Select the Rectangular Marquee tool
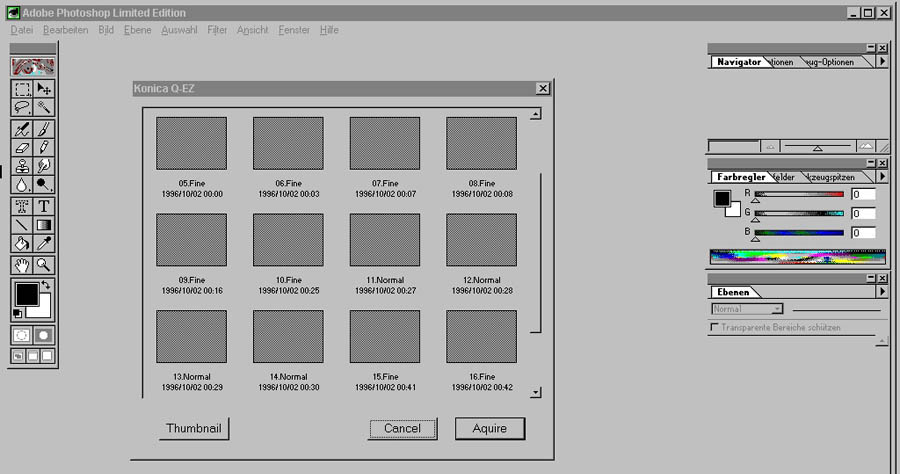Image resolution: width=900 pixels, height=474 pixels. click(x=22, y=88)
